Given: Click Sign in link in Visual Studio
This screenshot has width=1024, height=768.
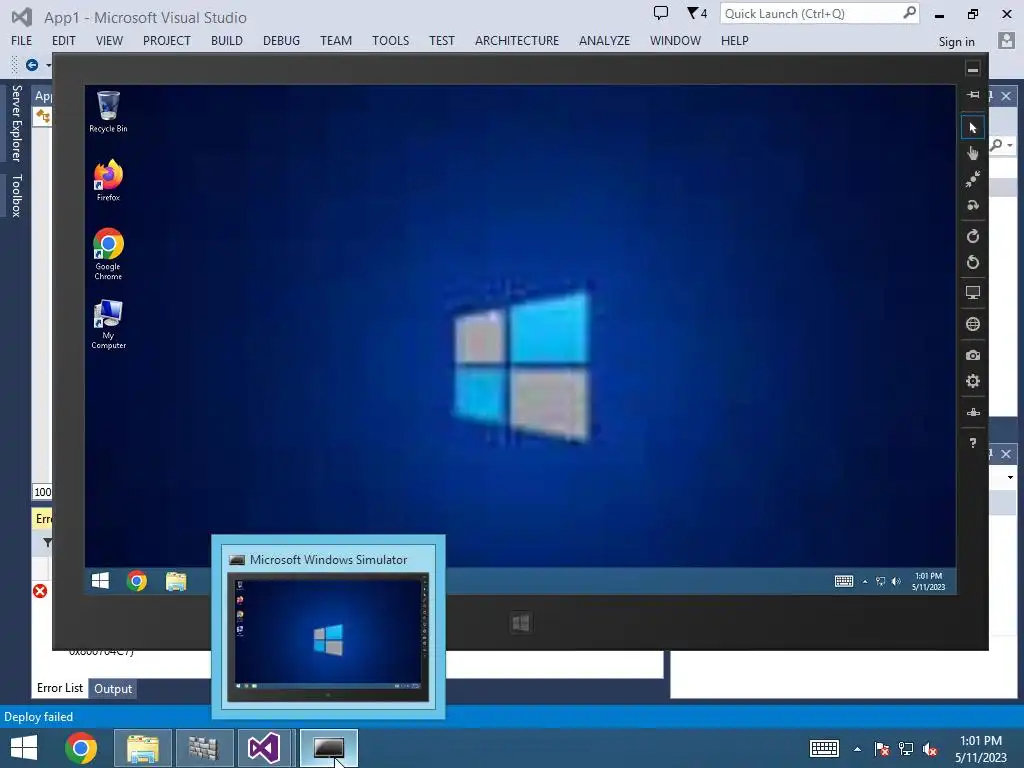Looking at the screenshot, I should pos(957,42).
